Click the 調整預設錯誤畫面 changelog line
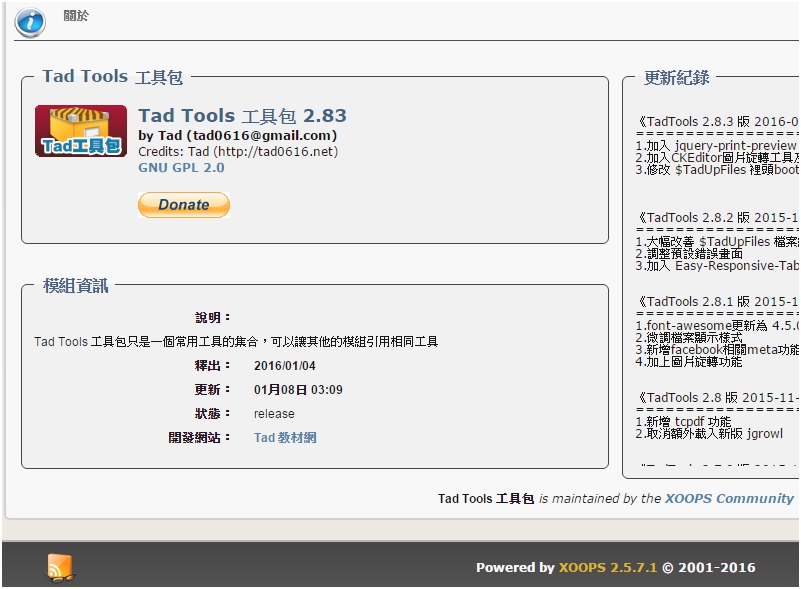This screenshot has height=589, width=801. point(689,253)
